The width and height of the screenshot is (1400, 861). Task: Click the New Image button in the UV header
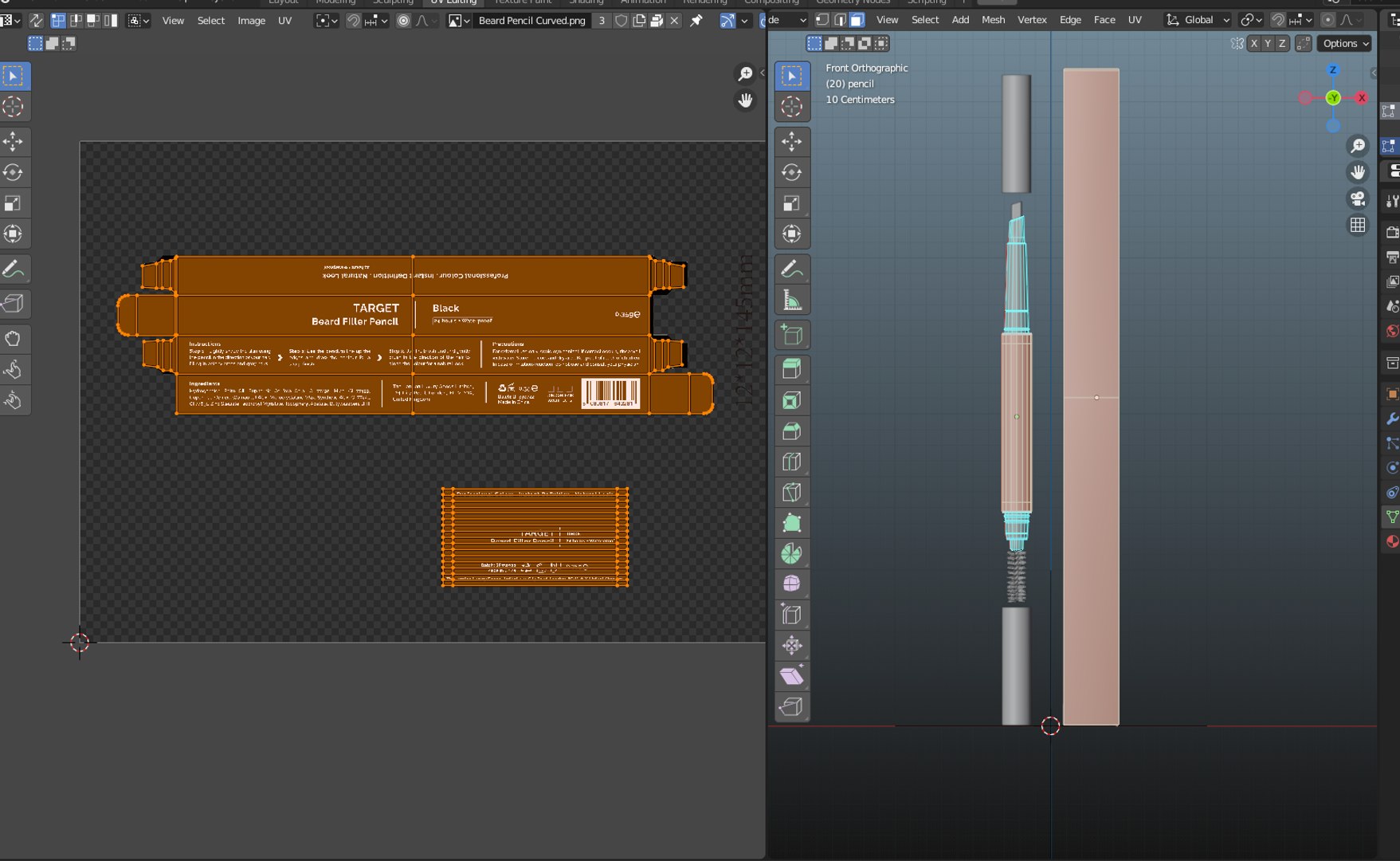(639, 21)
